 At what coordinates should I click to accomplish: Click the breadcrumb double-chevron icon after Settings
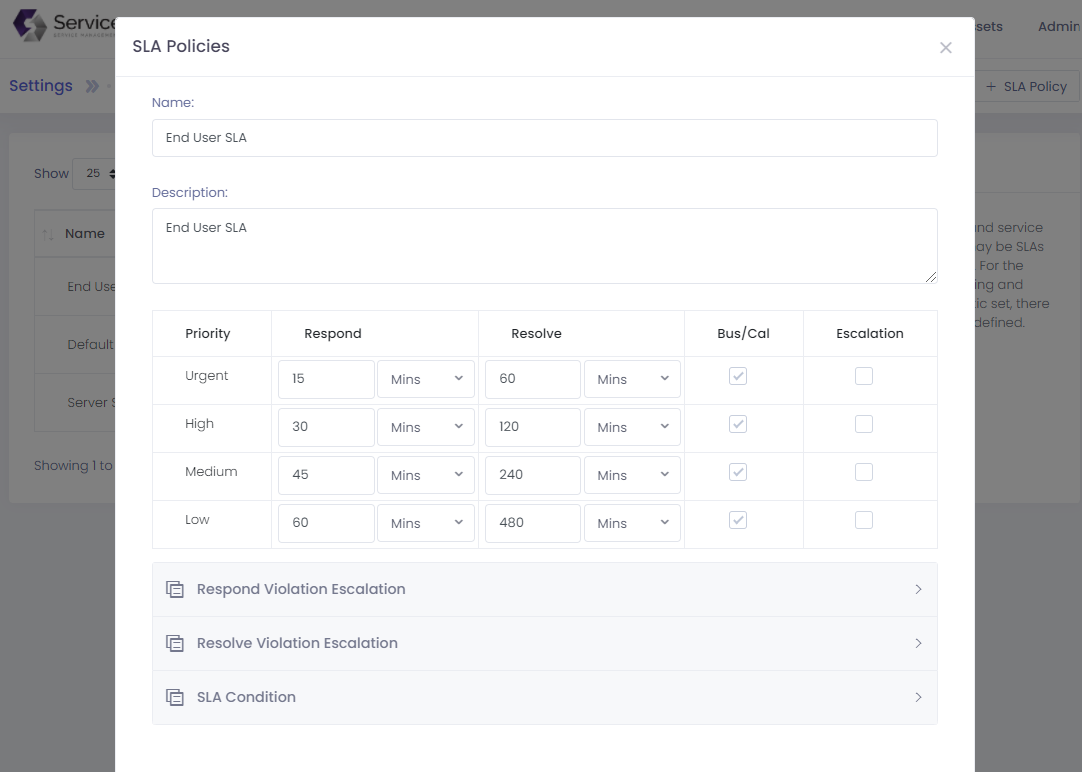[92, 87]
